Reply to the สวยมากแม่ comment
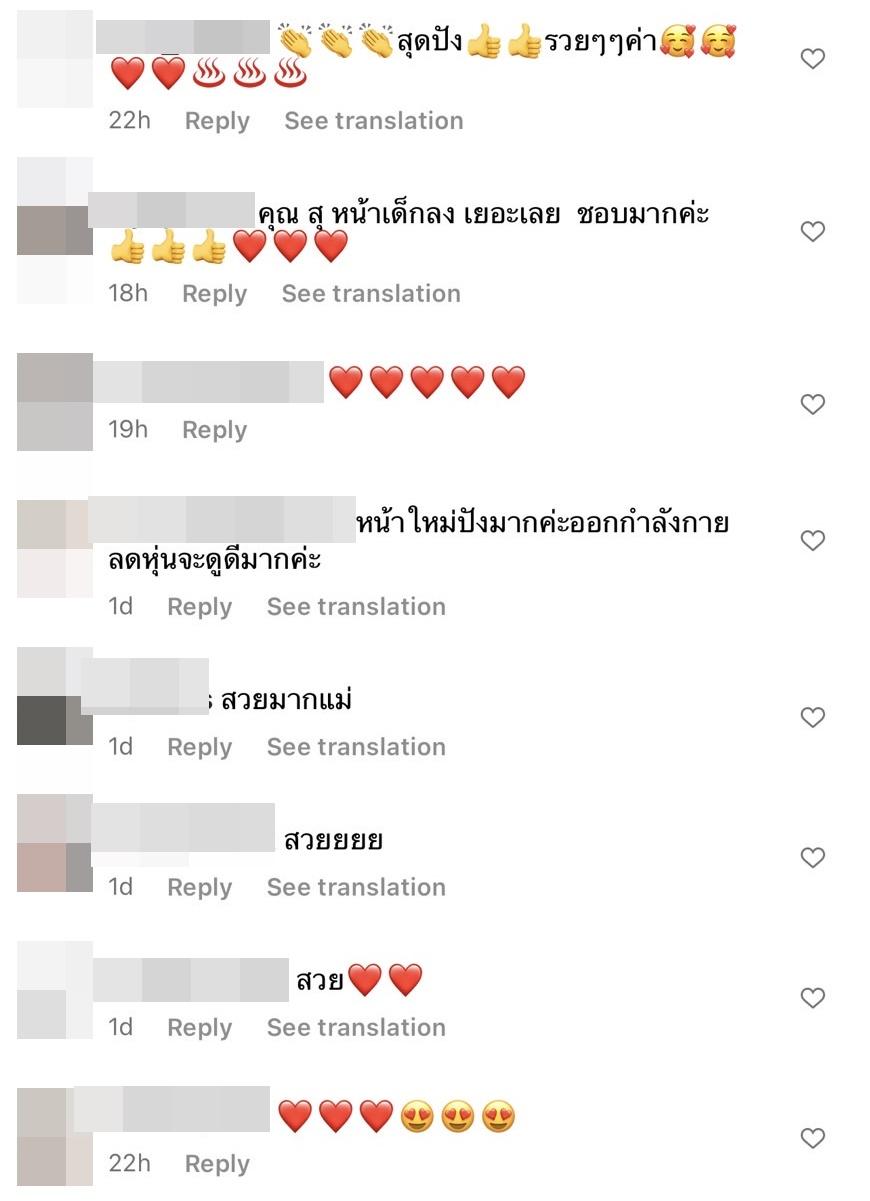 [199, 747]
